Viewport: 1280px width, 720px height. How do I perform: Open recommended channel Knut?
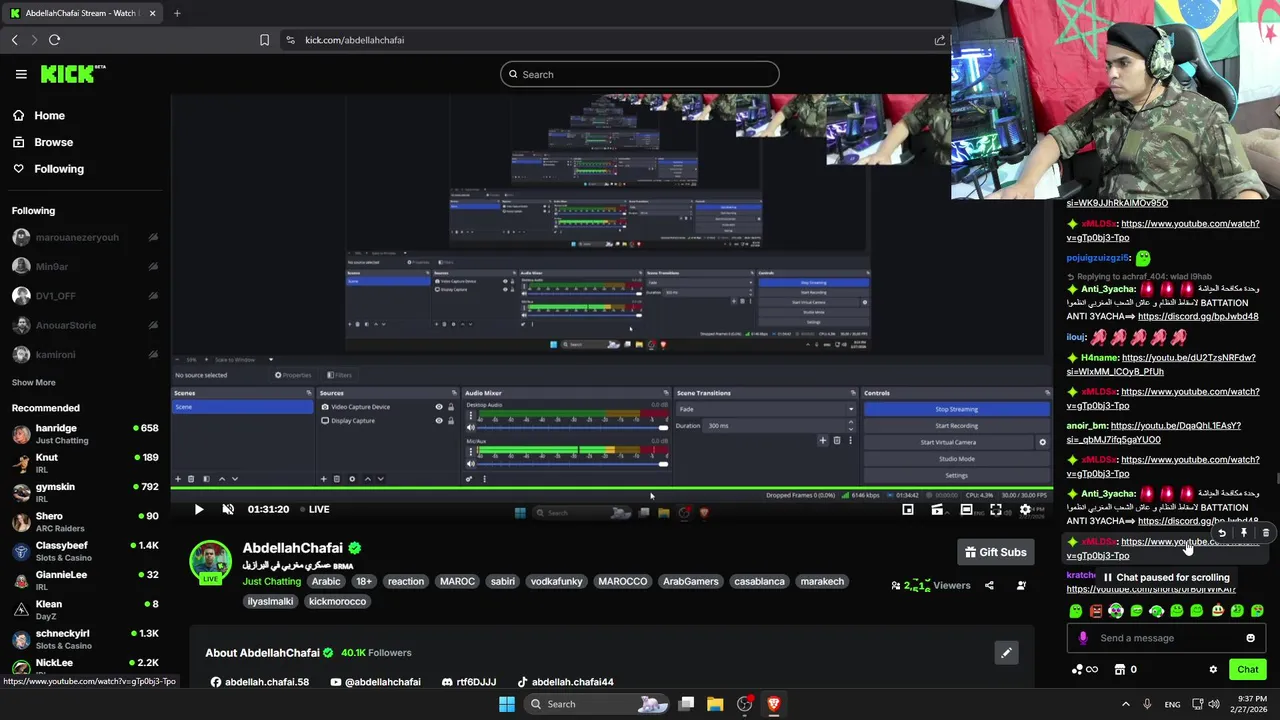click(85, 463)
